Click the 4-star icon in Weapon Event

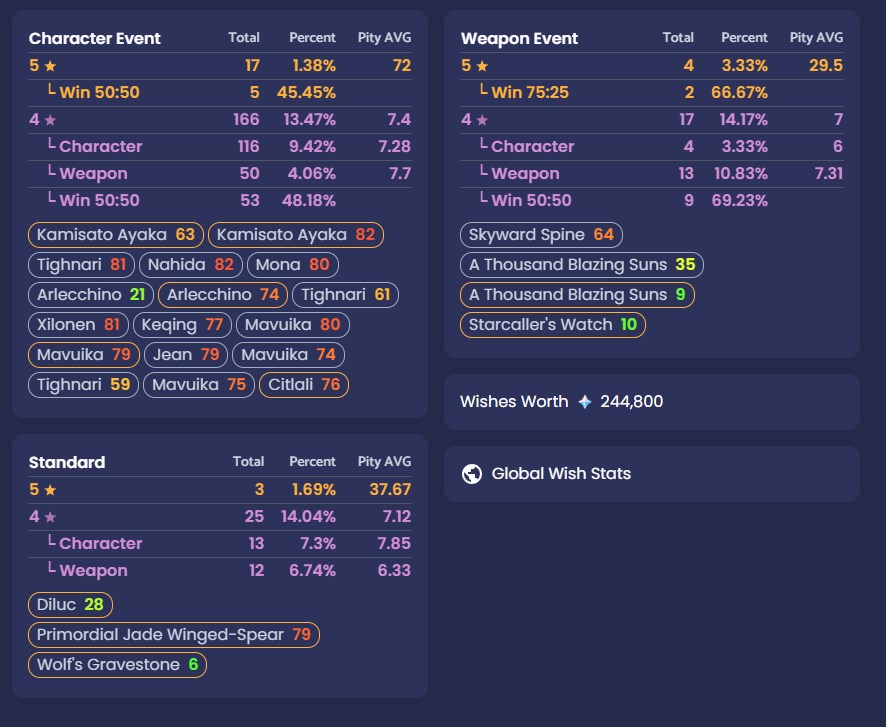[x=482, y=120]
